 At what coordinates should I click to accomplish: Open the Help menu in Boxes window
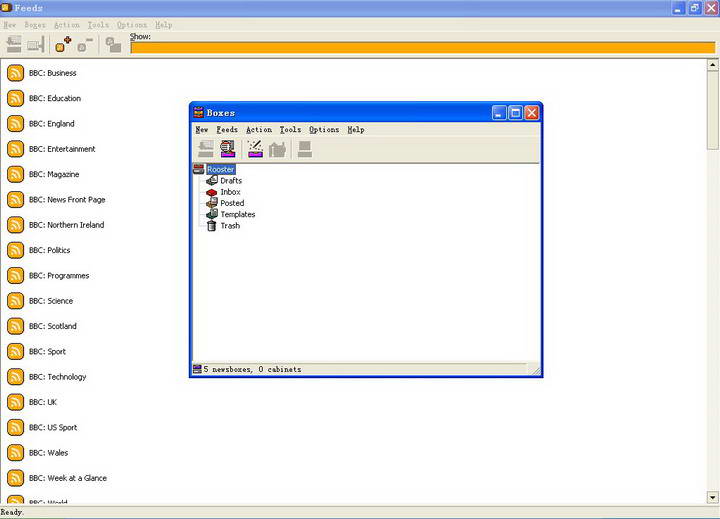pyautogui.click(x=356, y=130)
